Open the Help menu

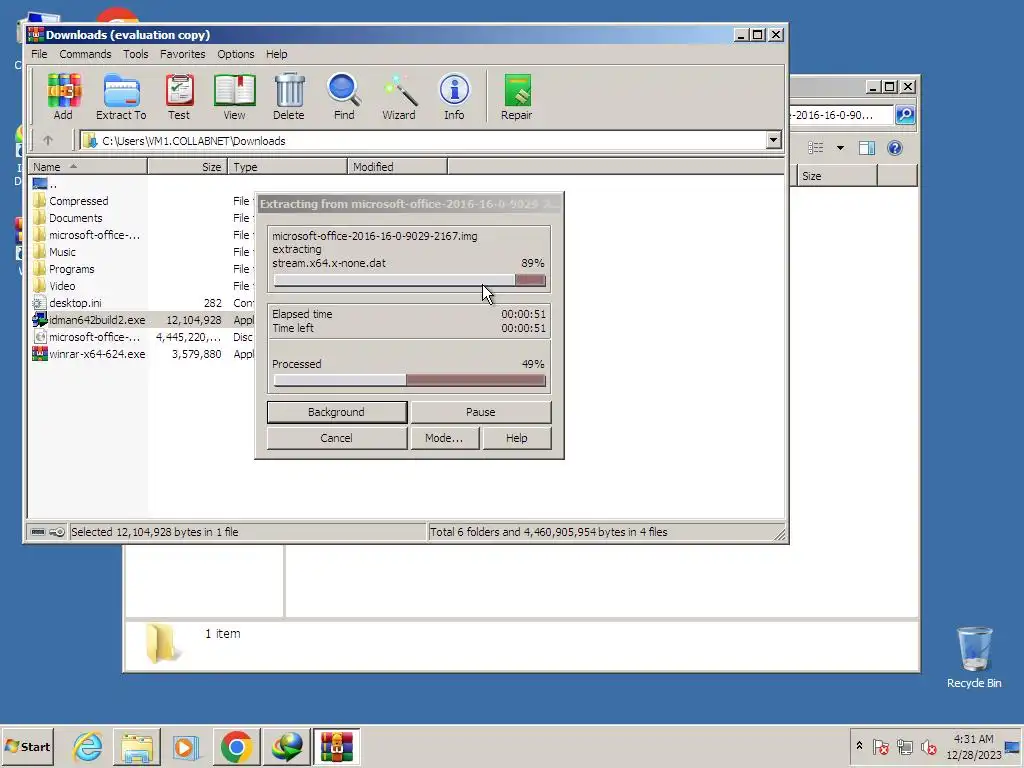276,54
